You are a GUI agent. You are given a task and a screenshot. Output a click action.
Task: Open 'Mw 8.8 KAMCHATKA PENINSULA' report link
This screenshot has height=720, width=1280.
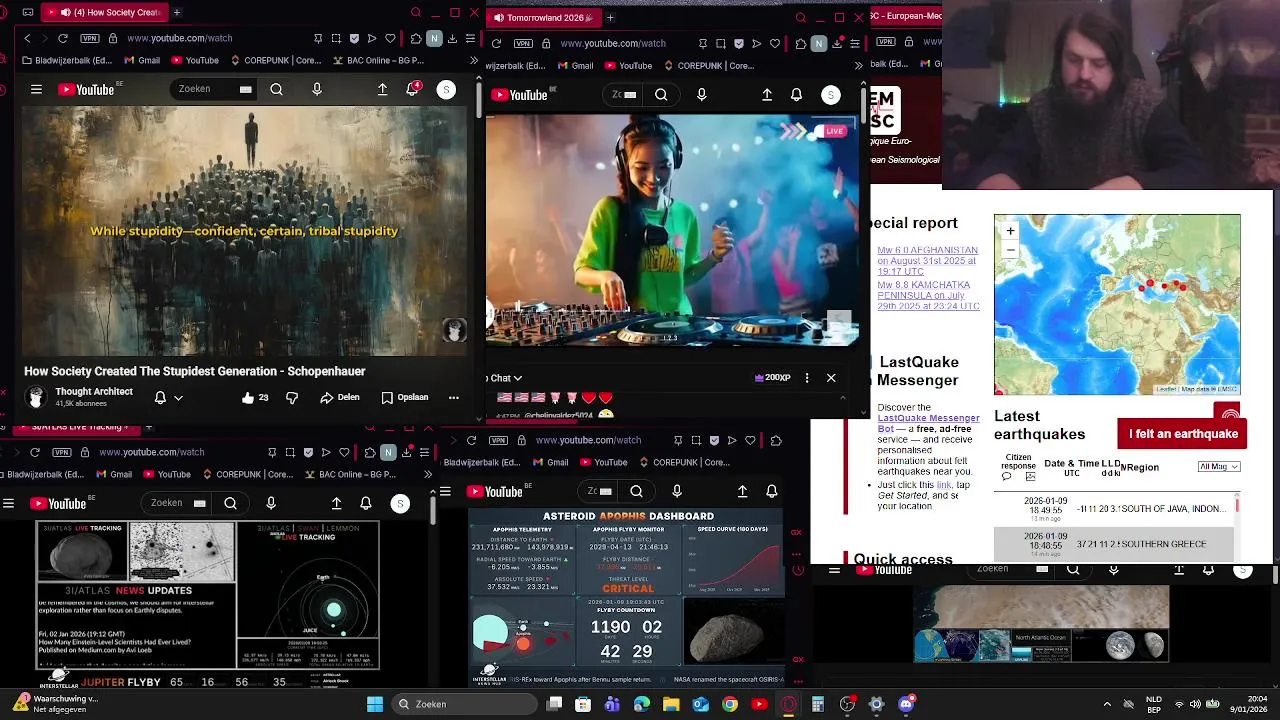click(928, 294)
